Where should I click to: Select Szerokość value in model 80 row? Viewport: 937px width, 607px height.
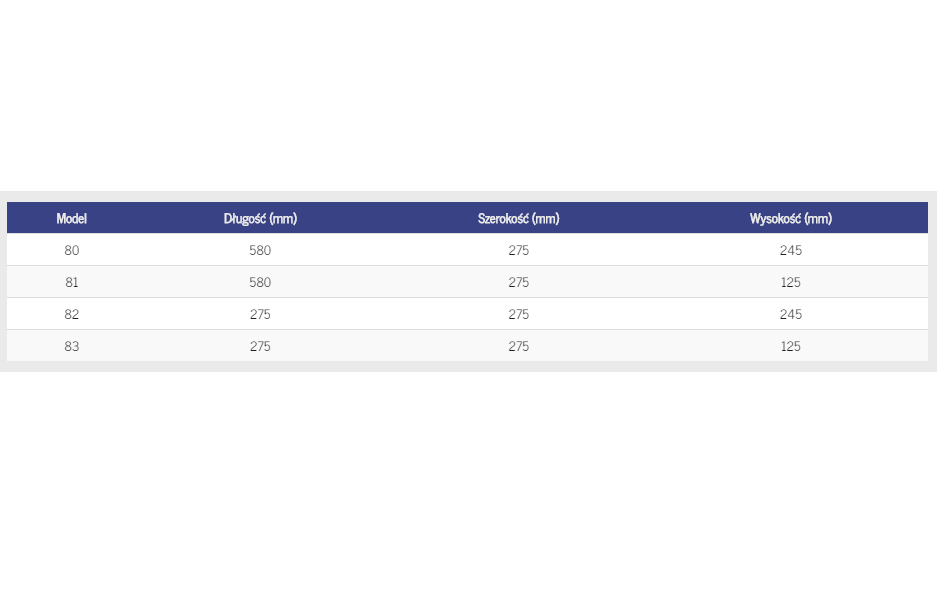518,250
